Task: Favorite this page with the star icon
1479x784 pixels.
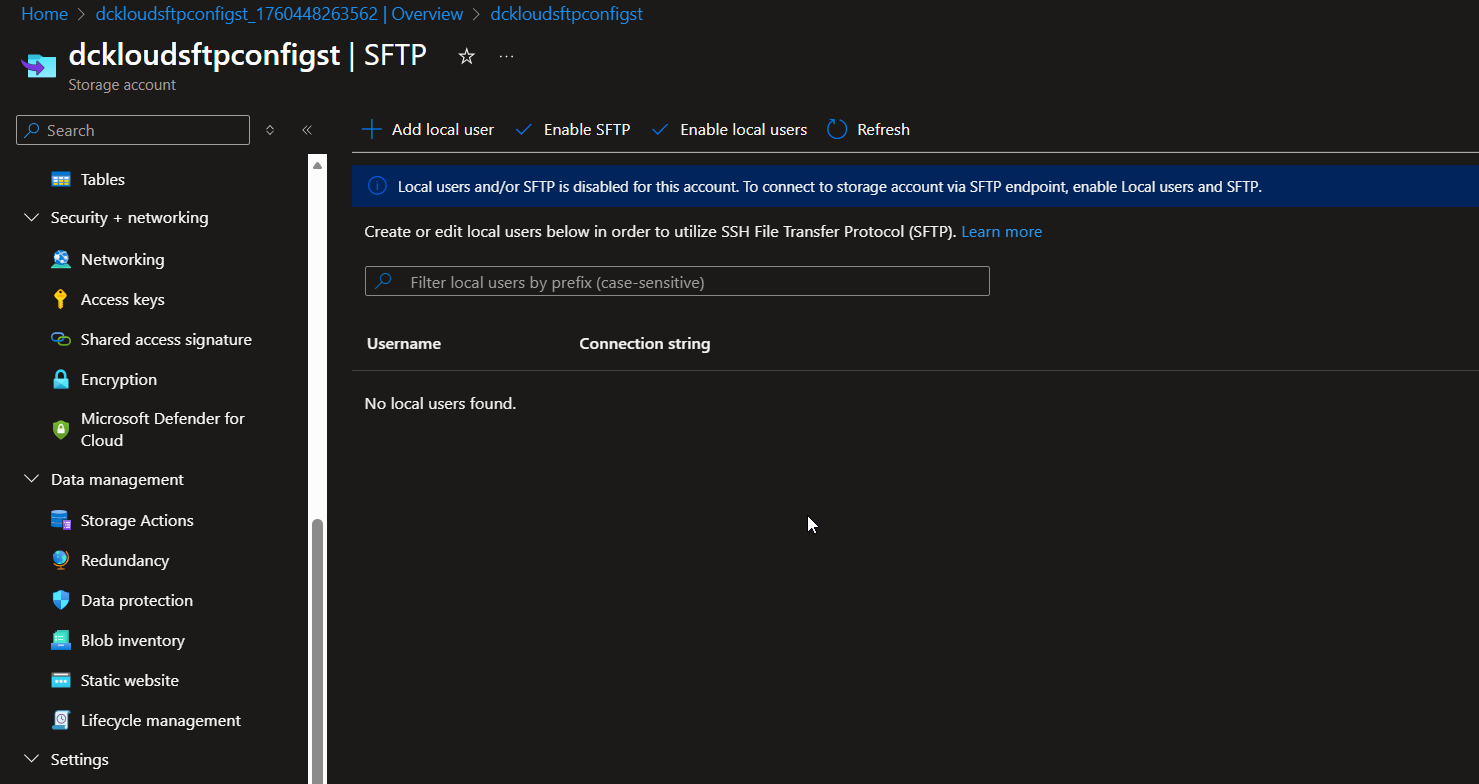Action: pyautogui.click(x=466, y=57)
